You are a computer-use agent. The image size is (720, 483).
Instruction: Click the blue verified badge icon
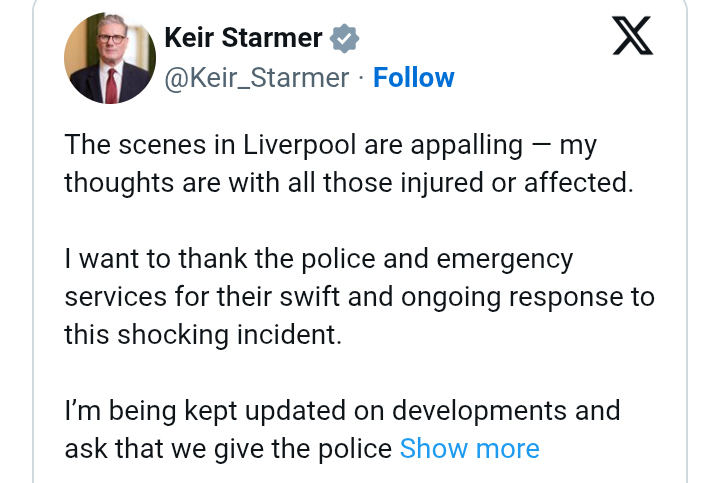[344, 38]
